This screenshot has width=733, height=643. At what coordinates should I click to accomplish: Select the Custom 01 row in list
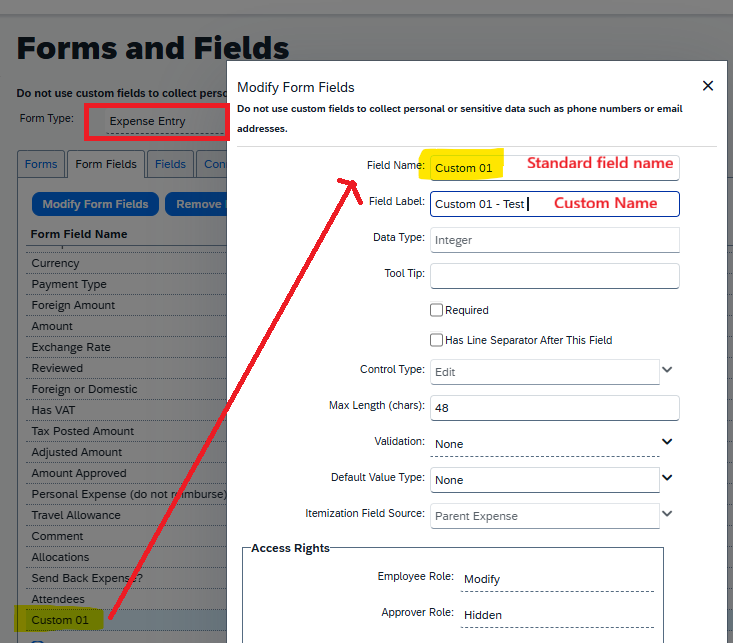tap(126, 620)
